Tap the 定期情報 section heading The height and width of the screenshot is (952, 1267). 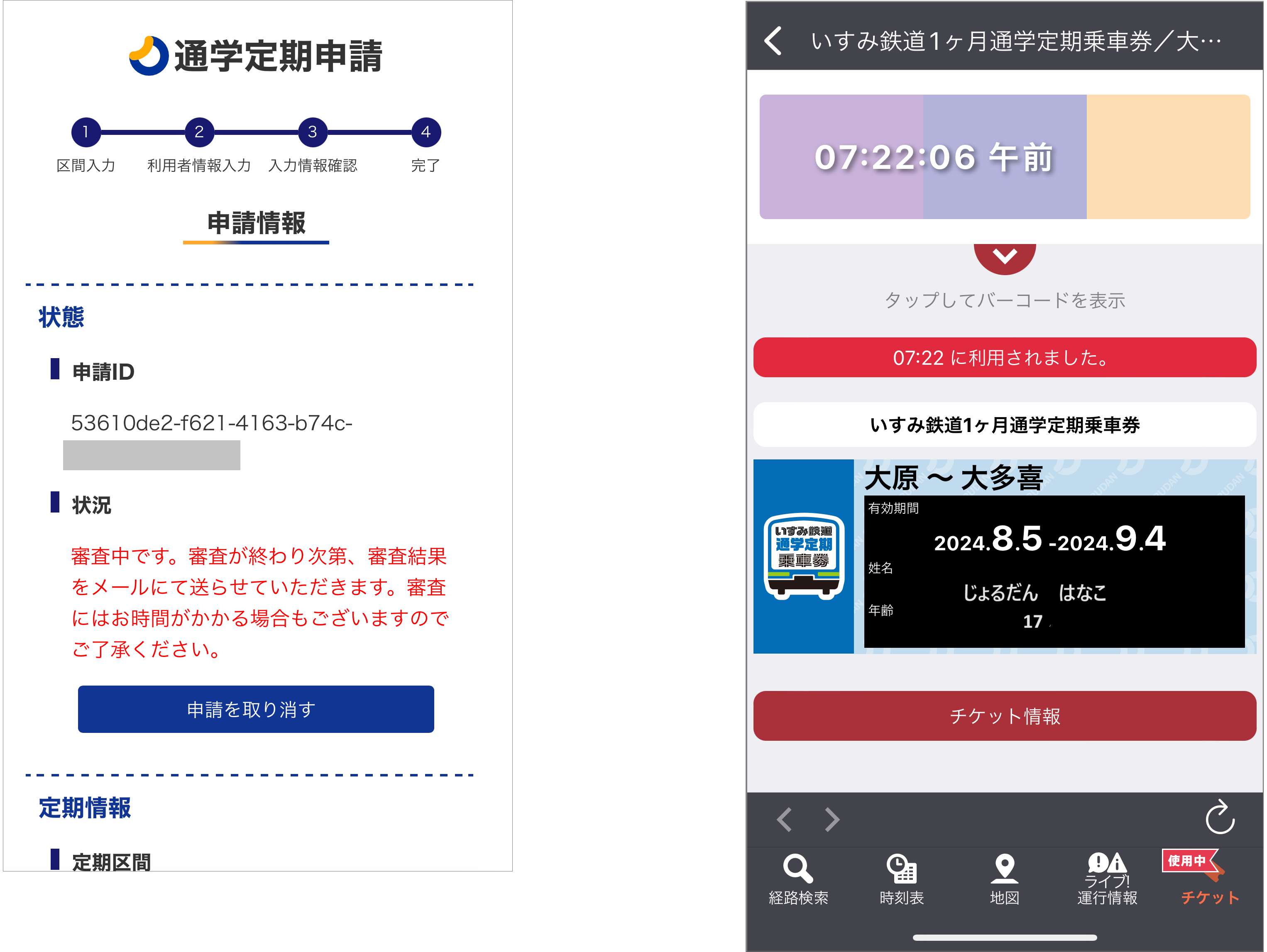(85, 808)
